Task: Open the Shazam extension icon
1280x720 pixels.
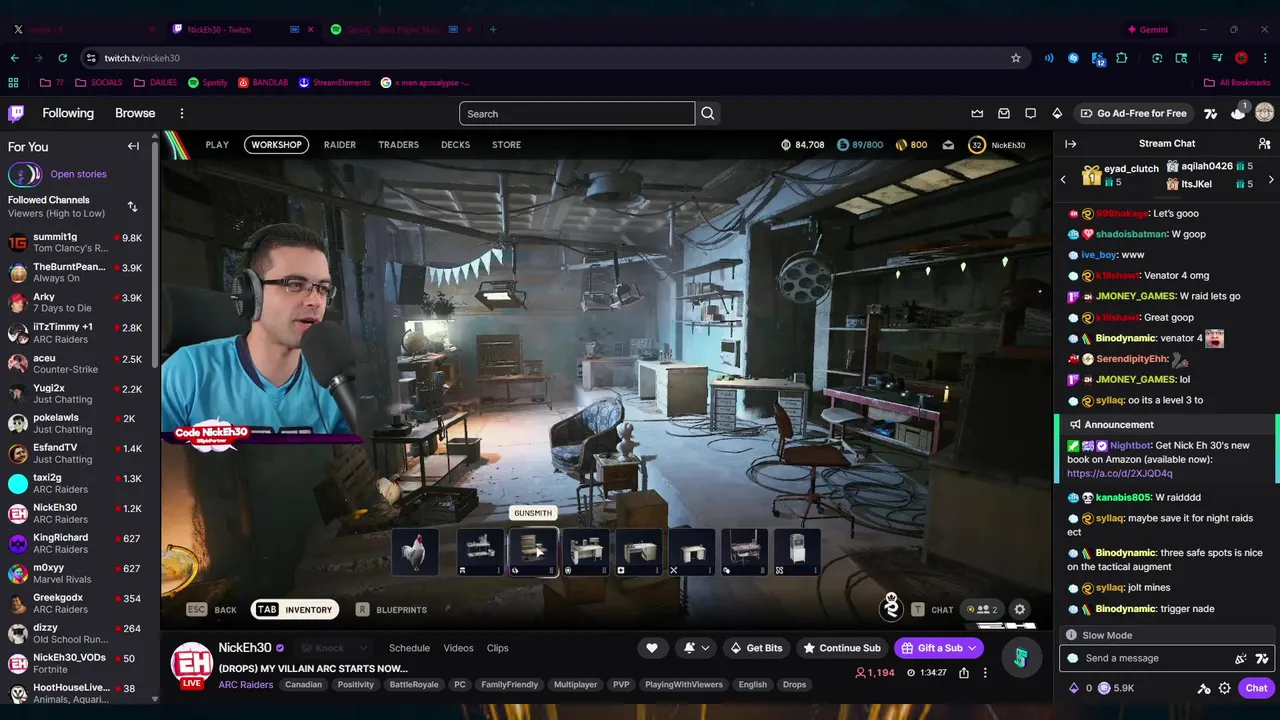Action: click(x=1073, y=58)
